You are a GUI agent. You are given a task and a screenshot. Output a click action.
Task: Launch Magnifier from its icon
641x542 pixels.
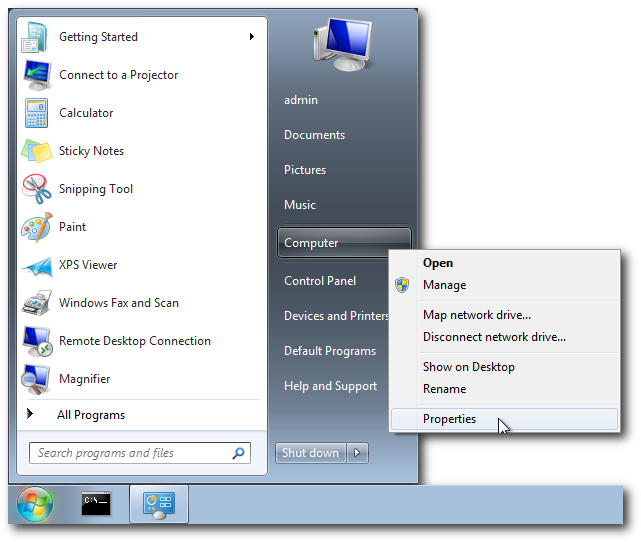point(36,379)
